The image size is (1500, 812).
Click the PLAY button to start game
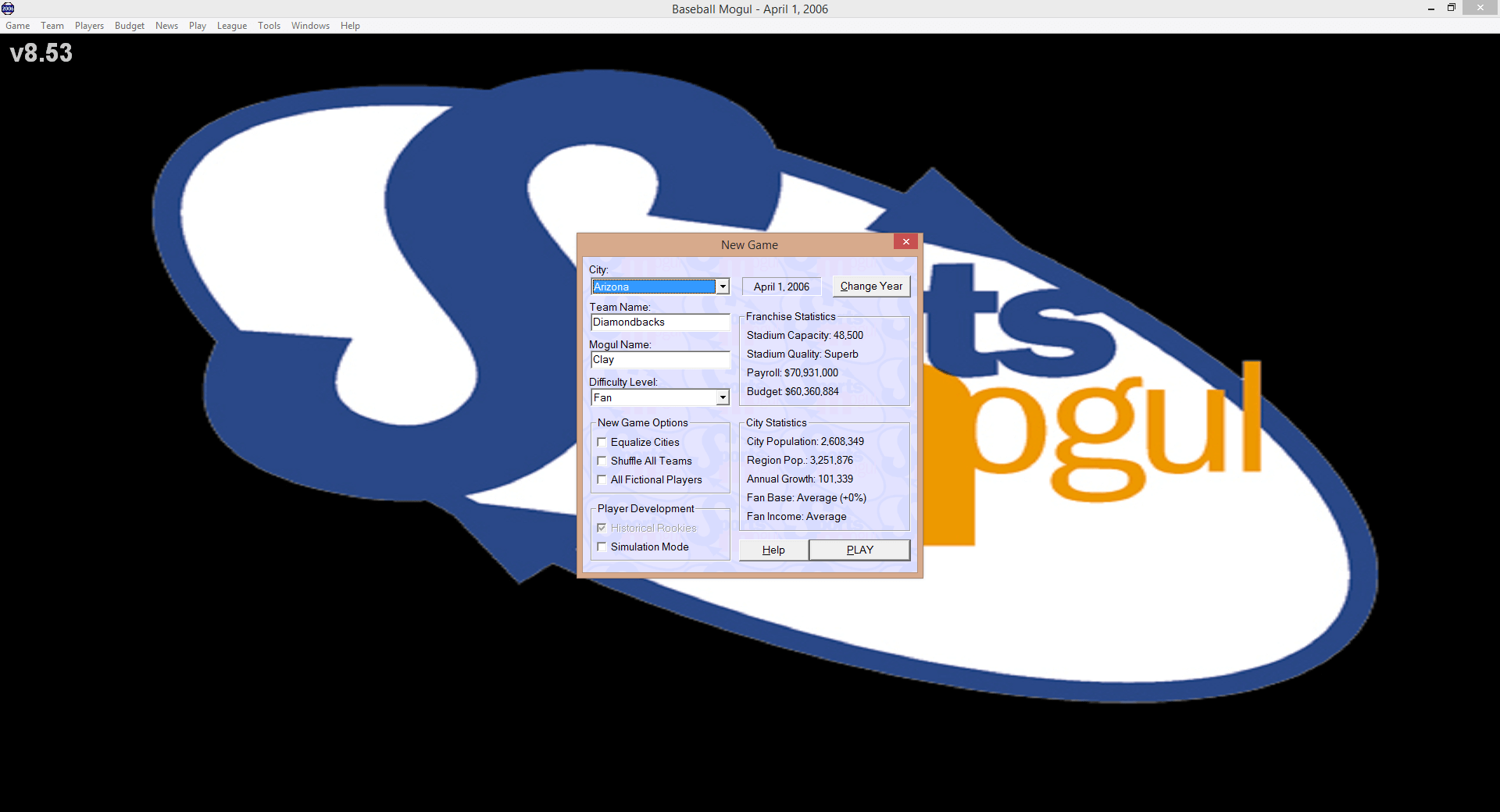(x=859, y=550)
